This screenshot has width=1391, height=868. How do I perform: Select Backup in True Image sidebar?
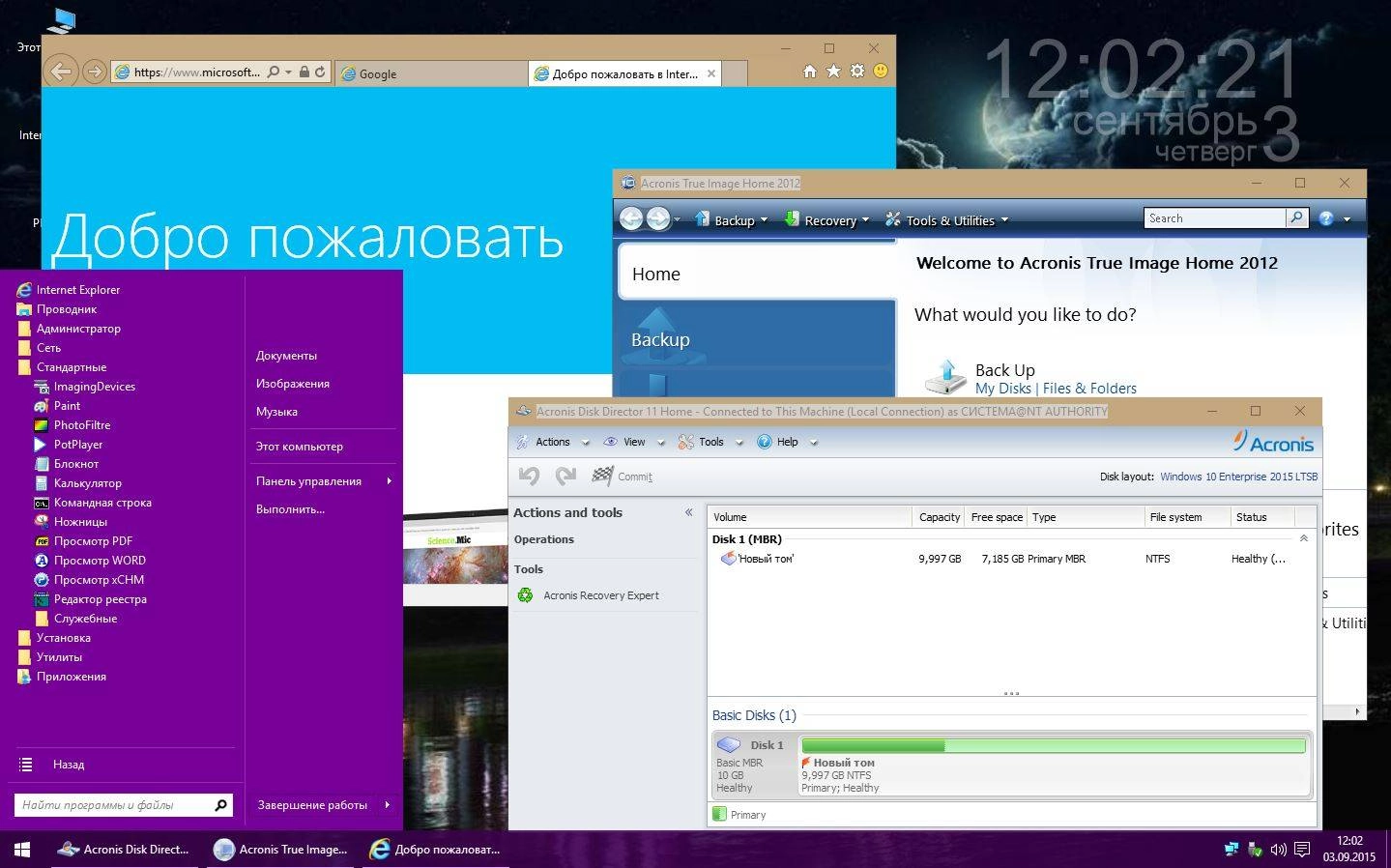757,335
